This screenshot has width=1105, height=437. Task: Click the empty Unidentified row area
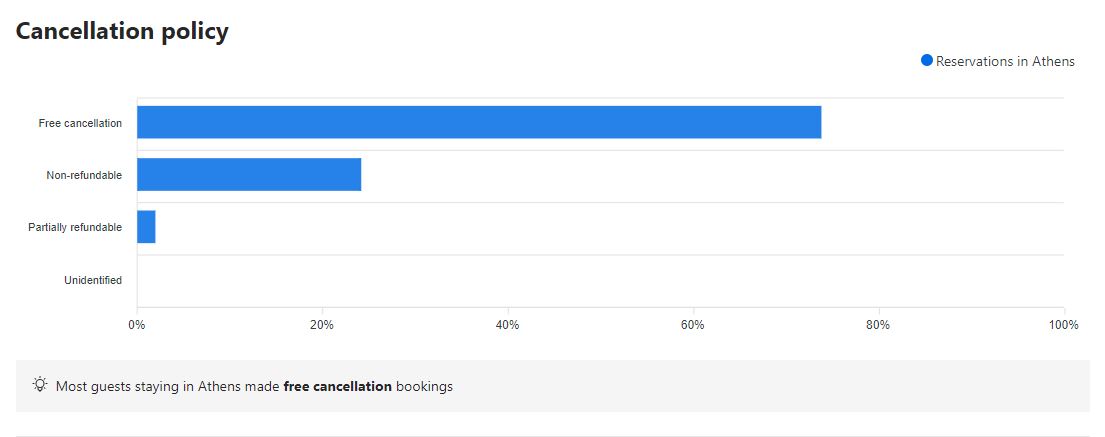pyautogui.click(x=600, y=280)
